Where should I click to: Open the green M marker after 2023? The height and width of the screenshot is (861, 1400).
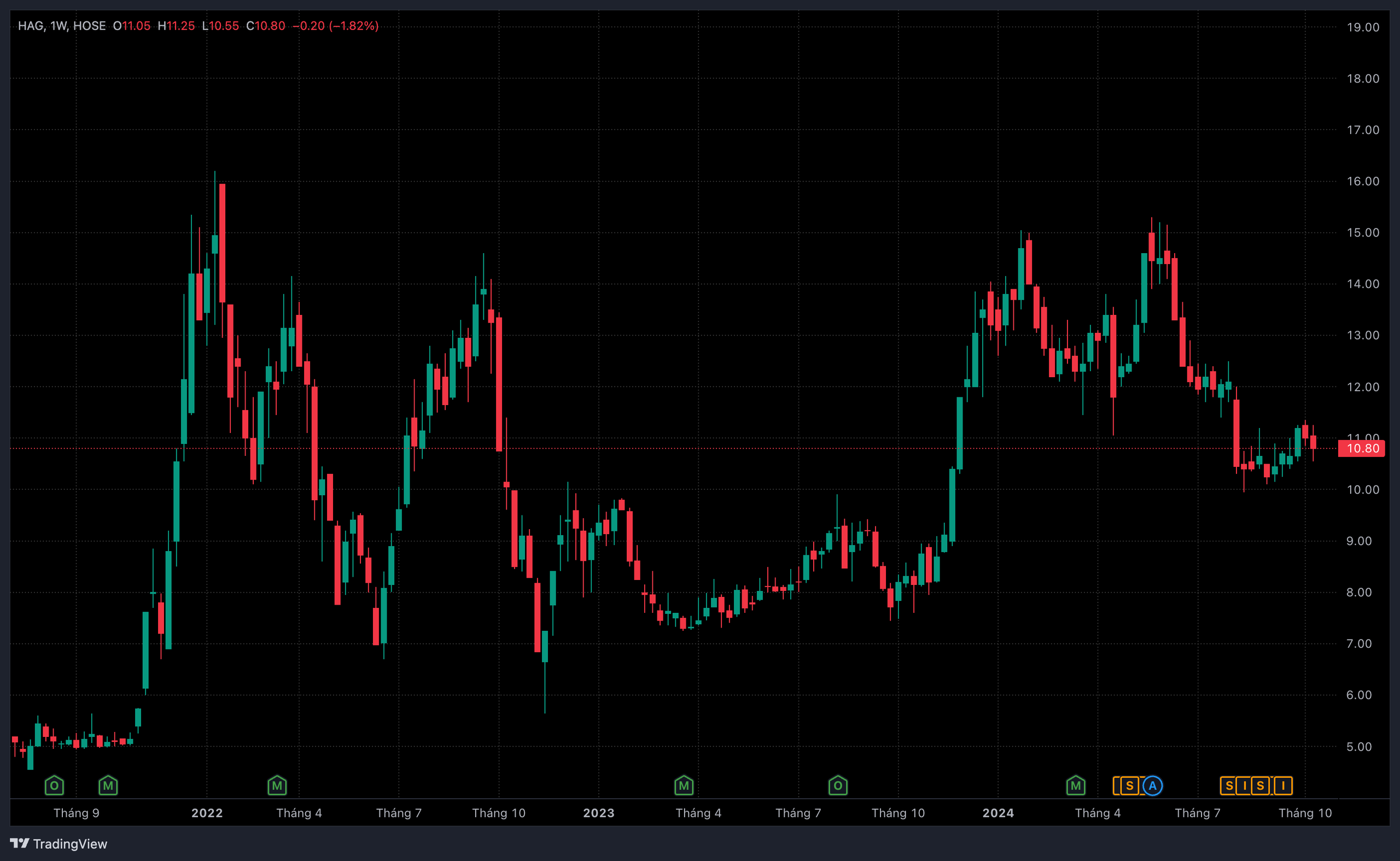[684, 786]
